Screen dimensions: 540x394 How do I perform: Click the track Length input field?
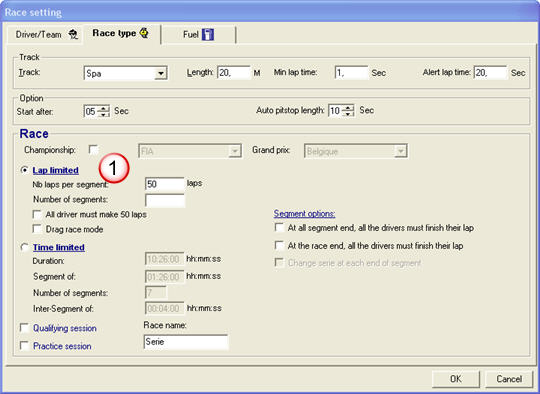coord(234,73)
